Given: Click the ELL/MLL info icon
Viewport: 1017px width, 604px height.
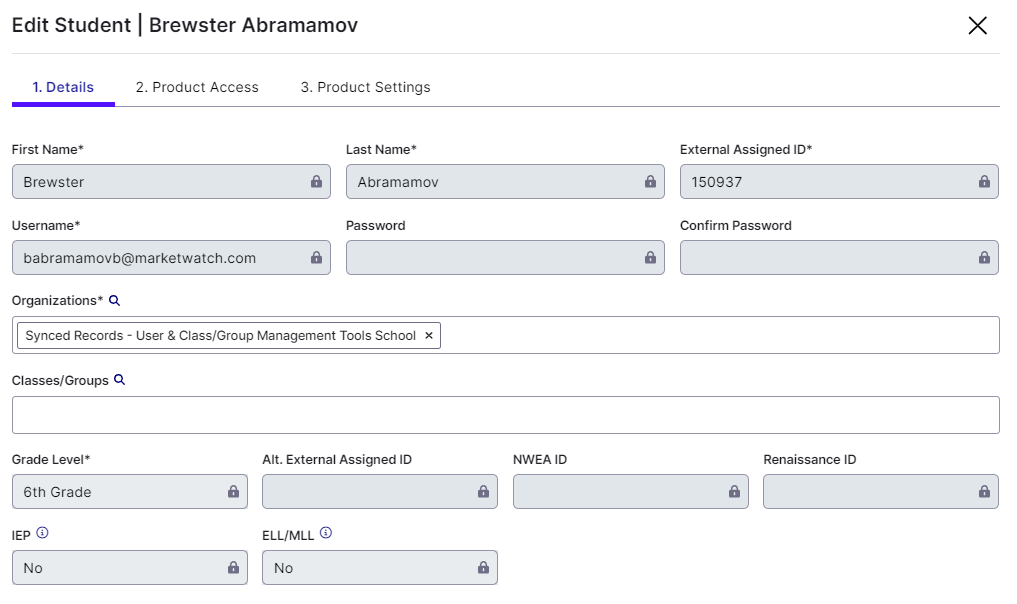Looking at the screenshot, I should click(x=326, y=534).
